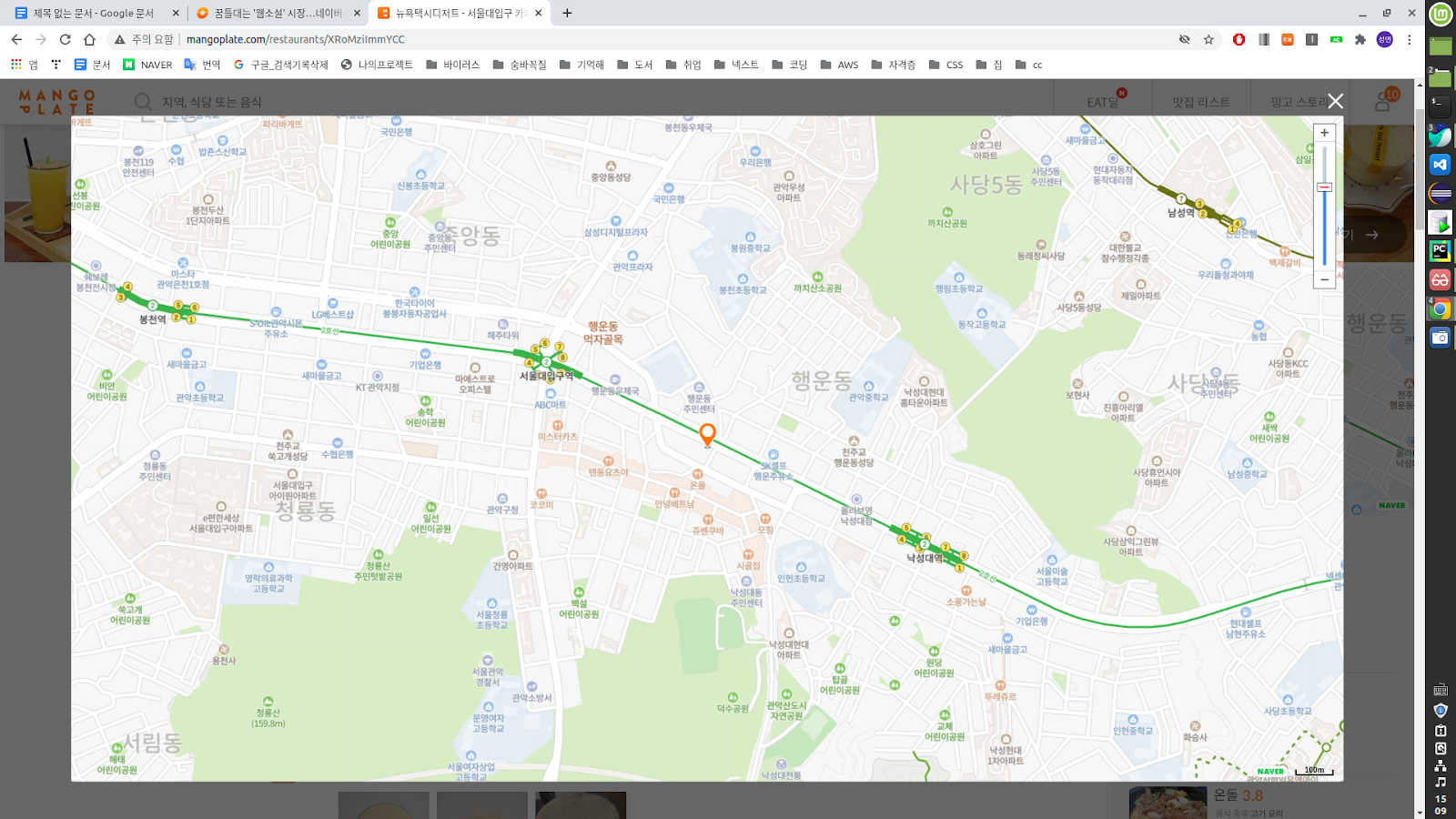The height and width of the screenshot is (819, 1456).
Task: Open the Chrome icon in the panel
Action: 1440,308
